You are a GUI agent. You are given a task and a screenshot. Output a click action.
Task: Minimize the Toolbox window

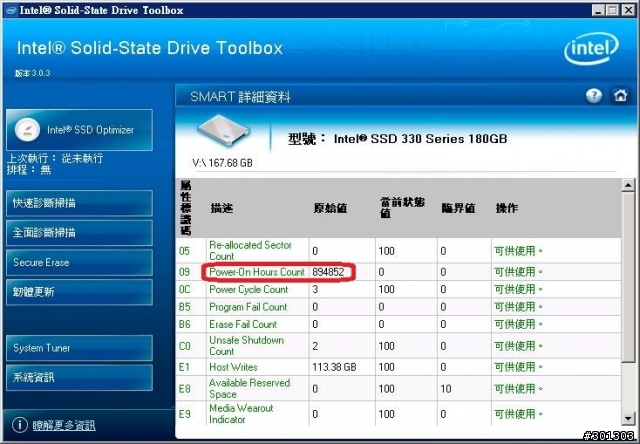pyautogui.click(x=599, y=10)
